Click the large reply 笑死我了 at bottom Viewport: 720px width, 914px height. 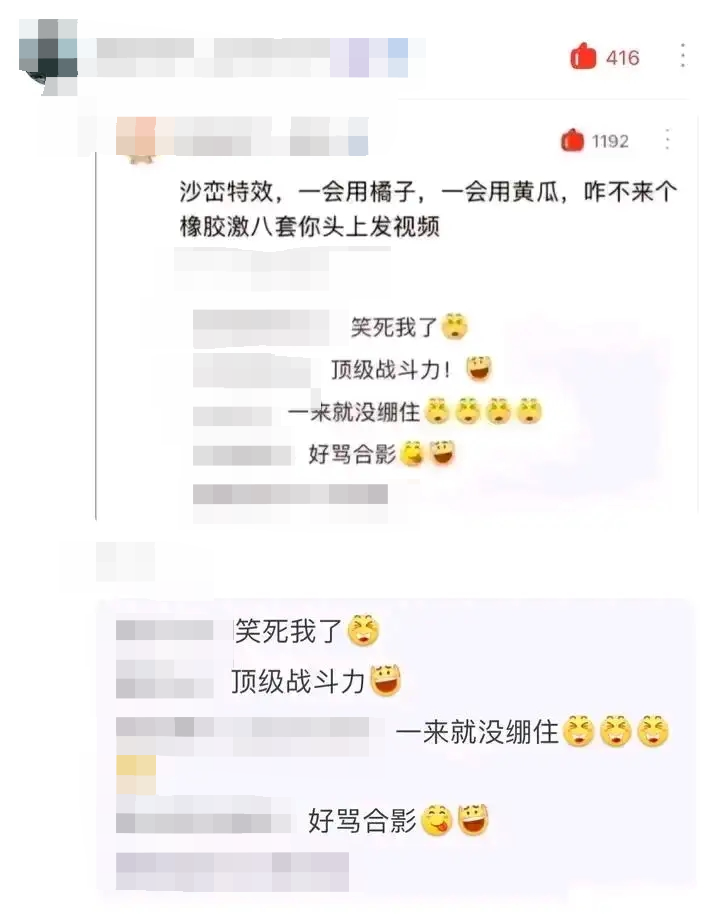(287, 631)
